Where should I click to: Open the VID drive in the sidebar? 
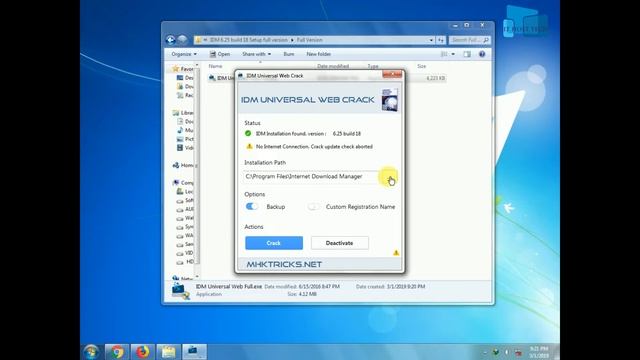[x=185, y=253]
